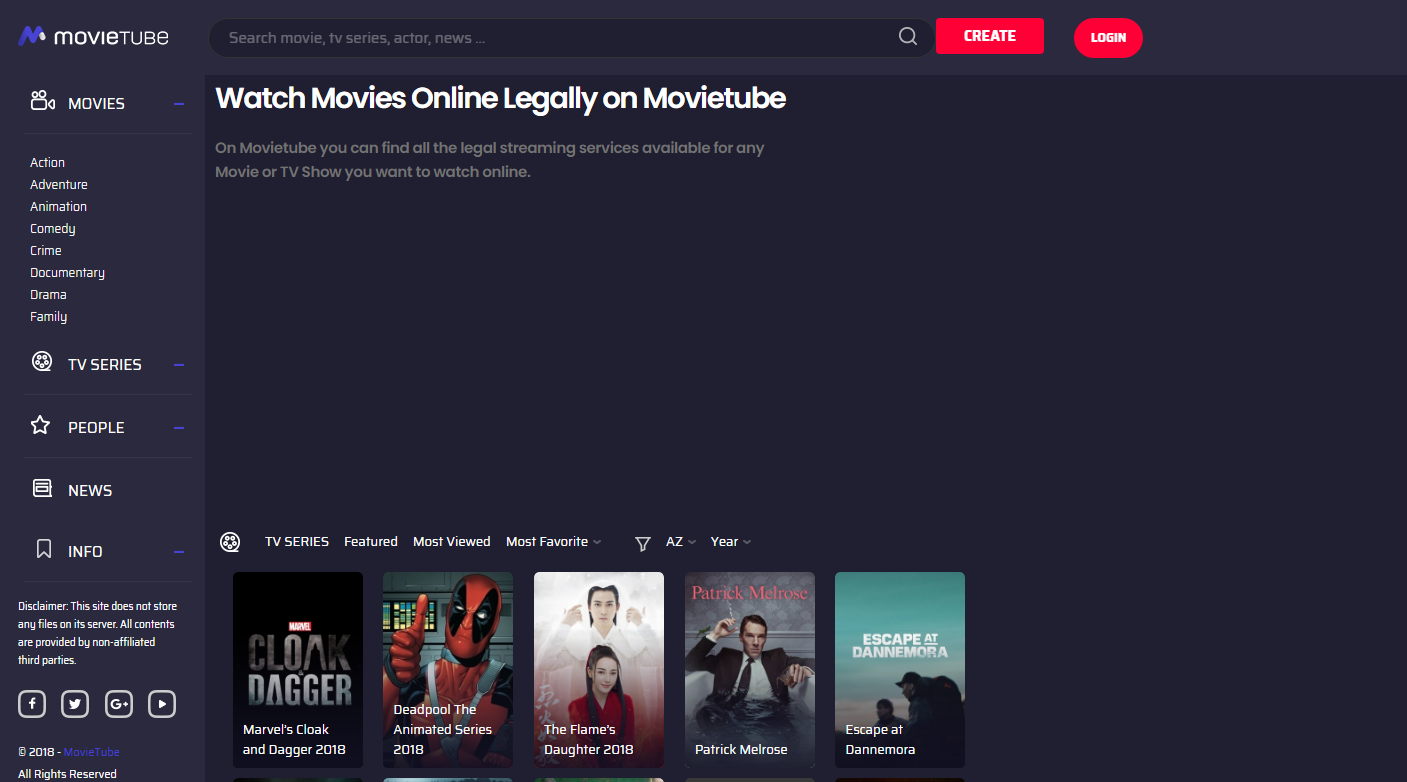
Task: Collapse the TV SERIES sidebar section
Action: point(179,365)
